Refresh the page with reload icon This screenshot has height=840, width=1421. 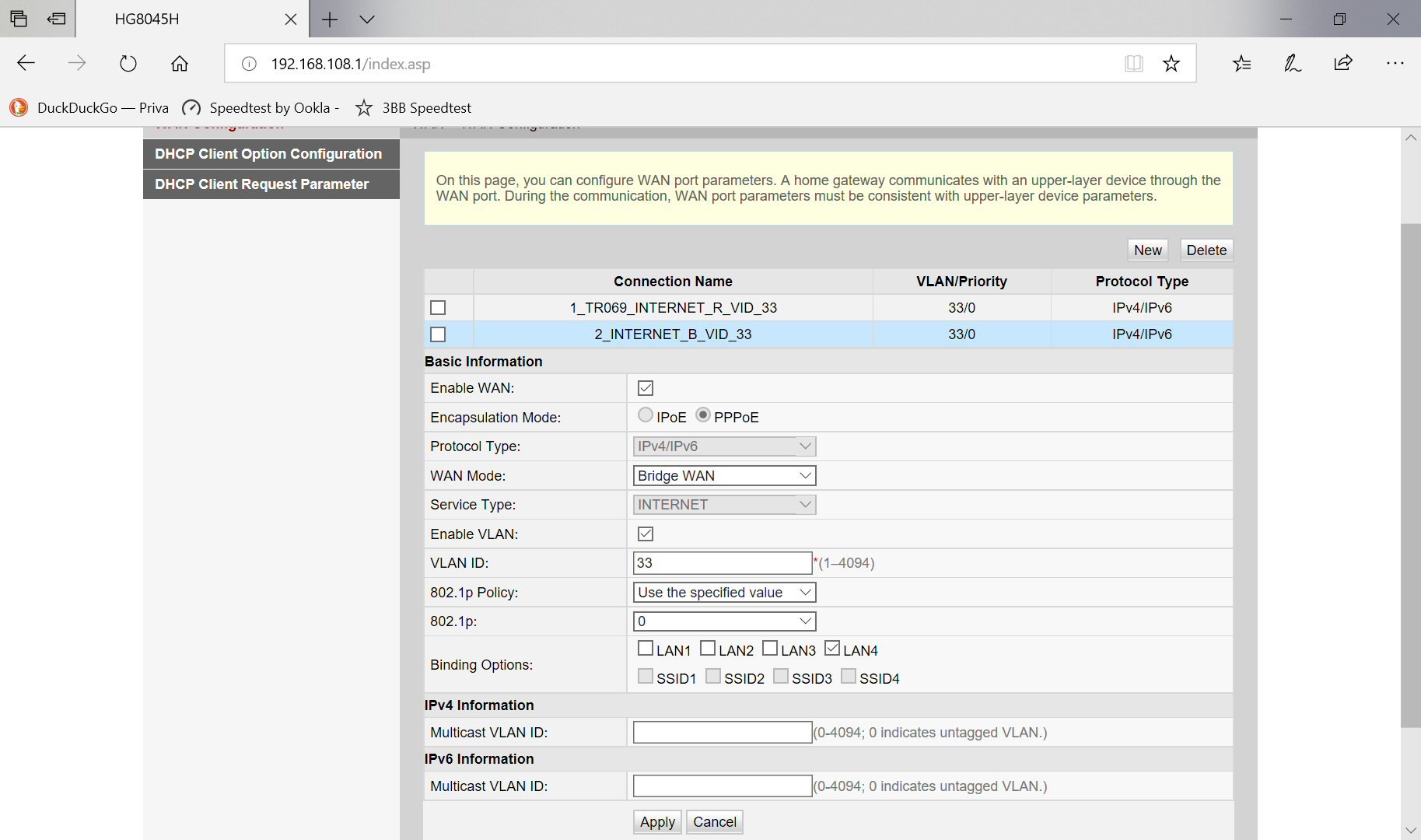click(128, 63)
